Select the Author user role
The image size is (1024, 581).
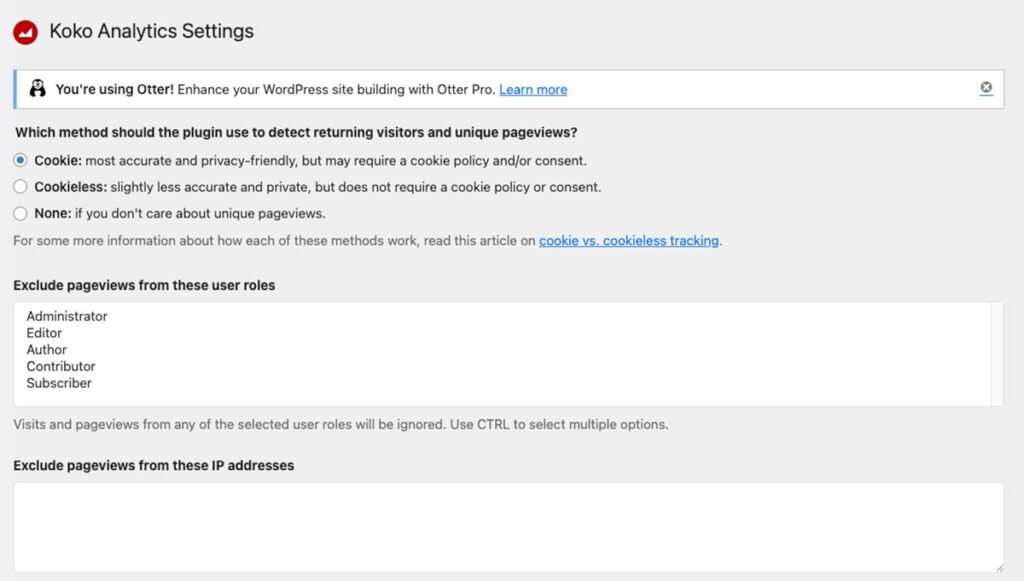point(47,350)
